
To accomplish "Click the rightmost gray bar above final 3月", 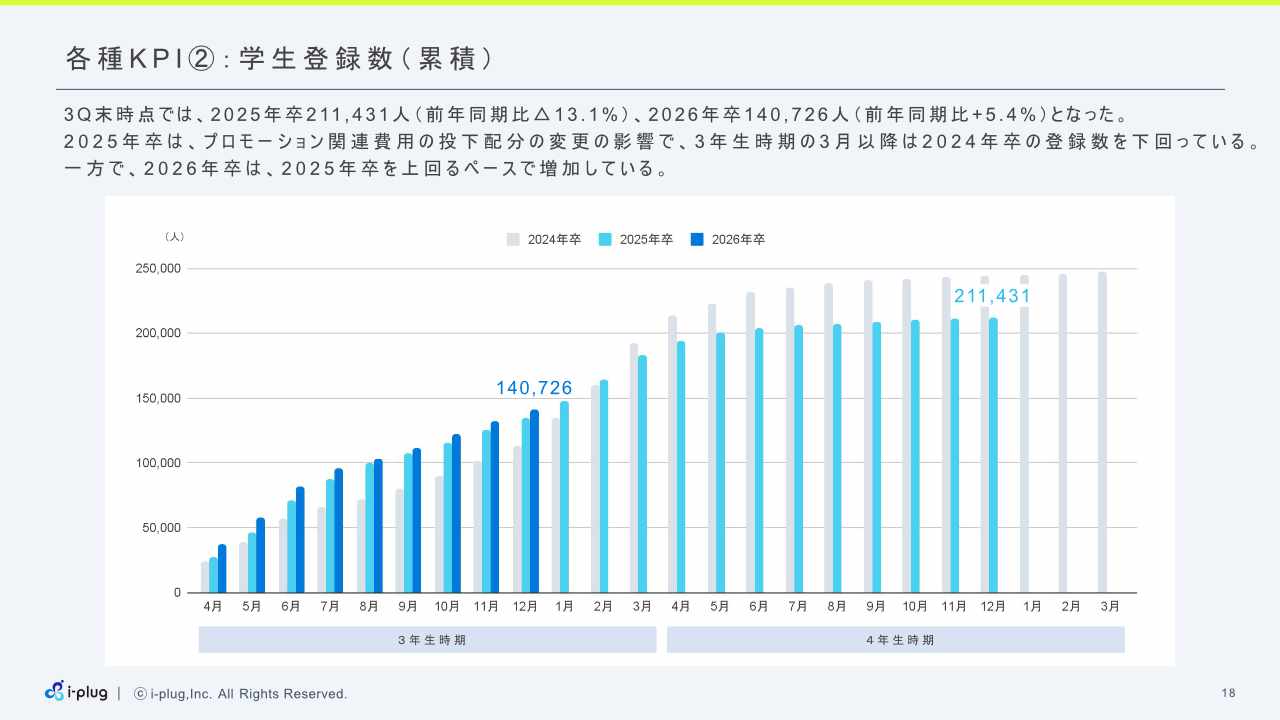I will [x=1102, y=432].
